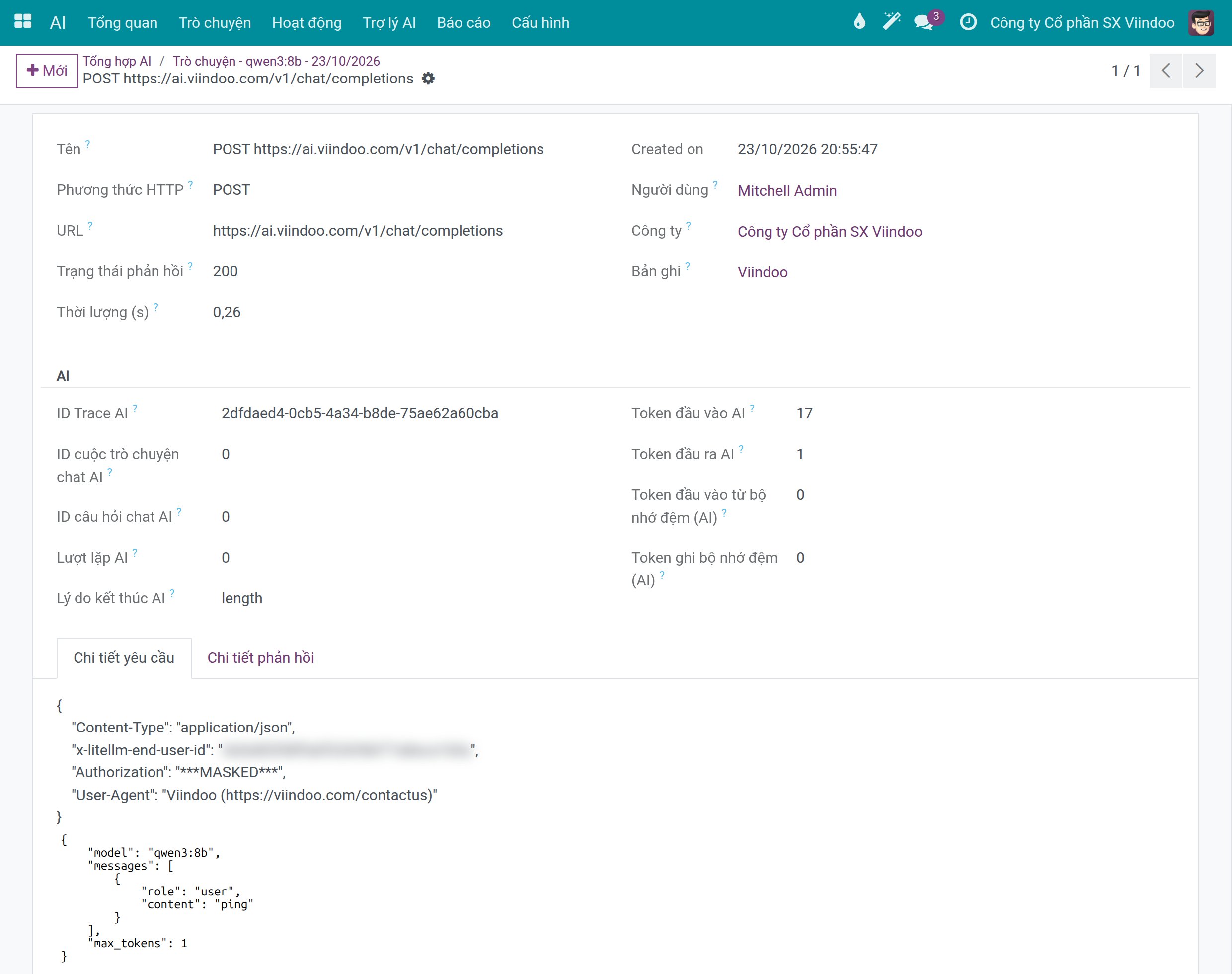Viewport: 1232px width, 974px height.
Task: Show help tooltip for Tên field
Action: (88, 144)
